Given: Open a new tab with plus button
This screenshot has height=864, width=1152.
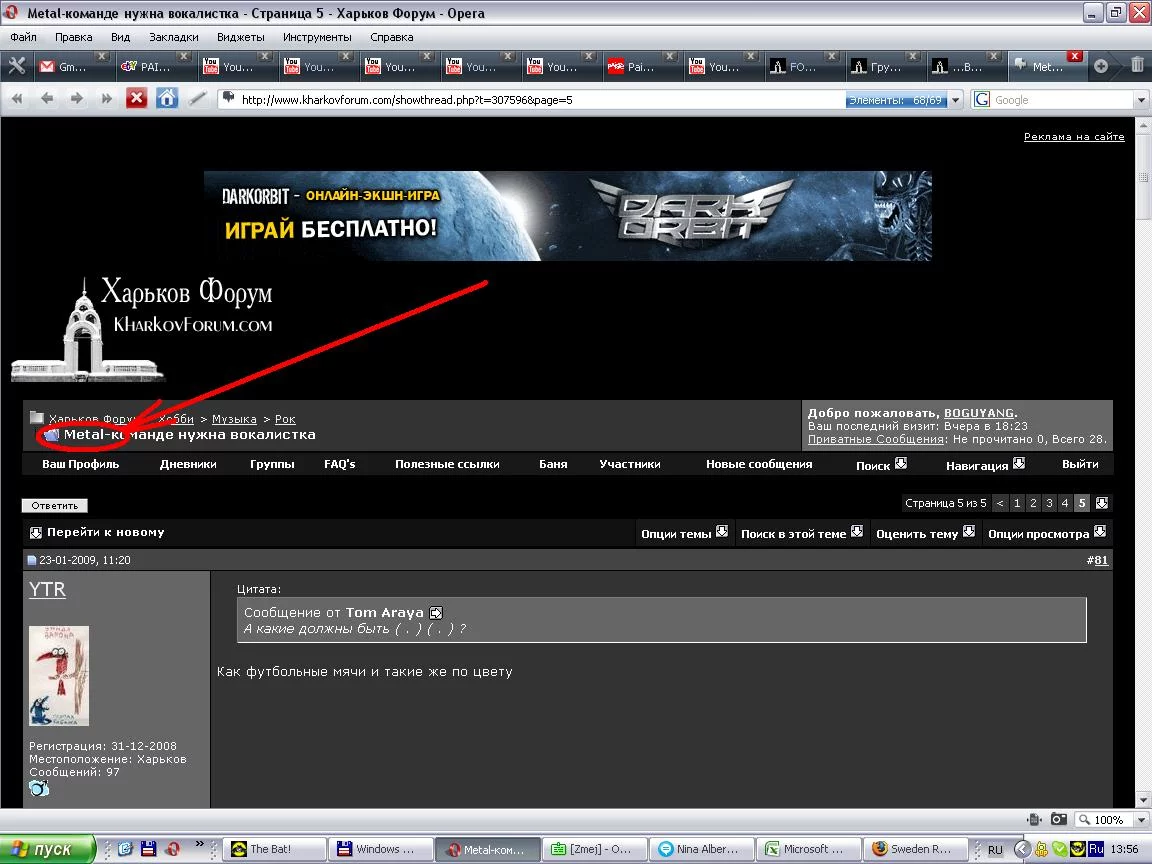Looking at the screenshot, I should [x=1101, y=66].
